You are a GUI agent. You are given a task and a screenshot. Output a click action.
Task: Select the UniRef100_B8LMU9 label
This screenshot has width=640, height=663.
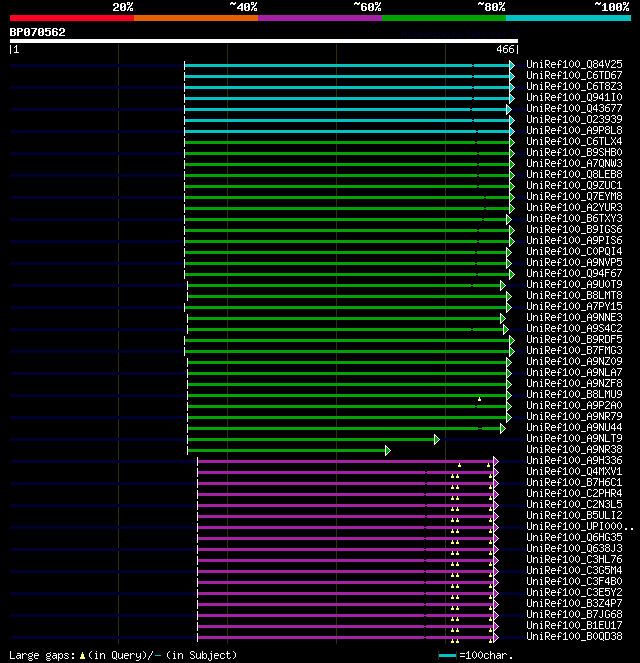[x=574, y=394]
